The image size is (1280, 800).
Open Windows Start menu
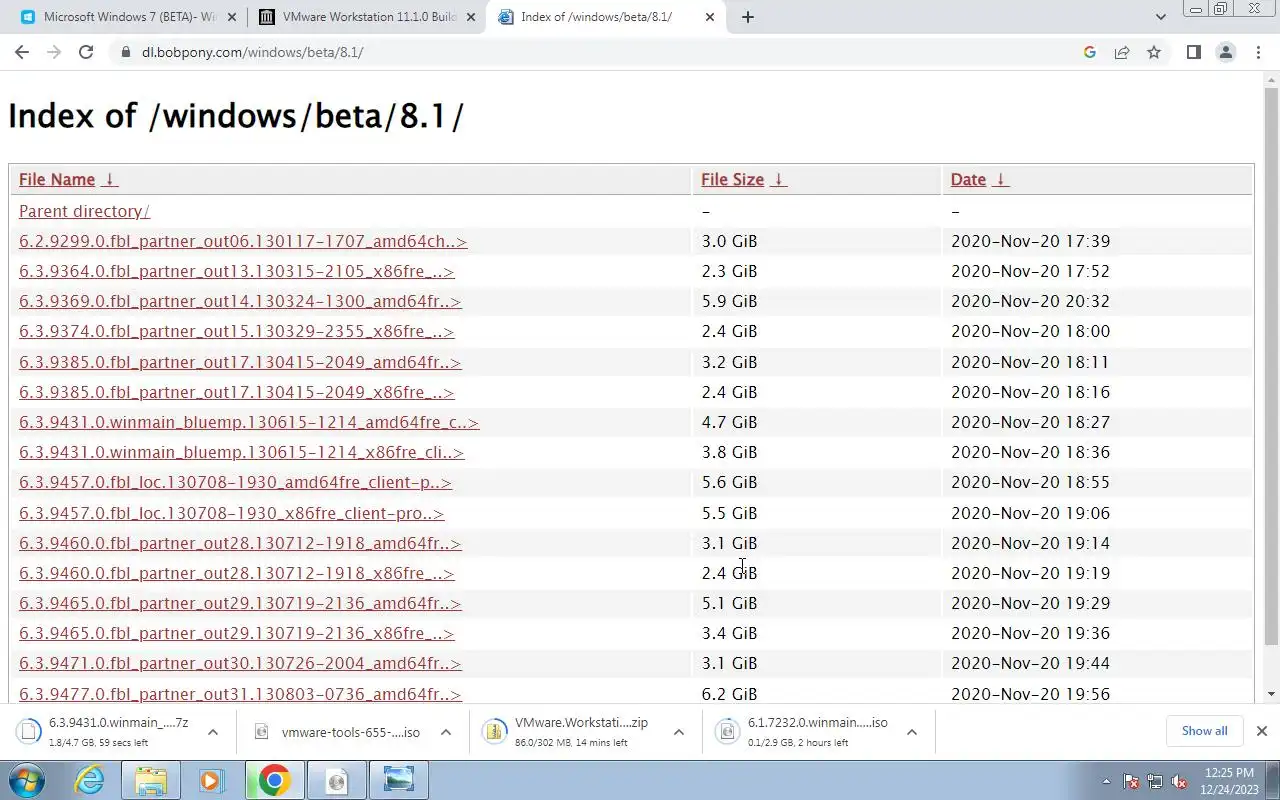(27, 780)
